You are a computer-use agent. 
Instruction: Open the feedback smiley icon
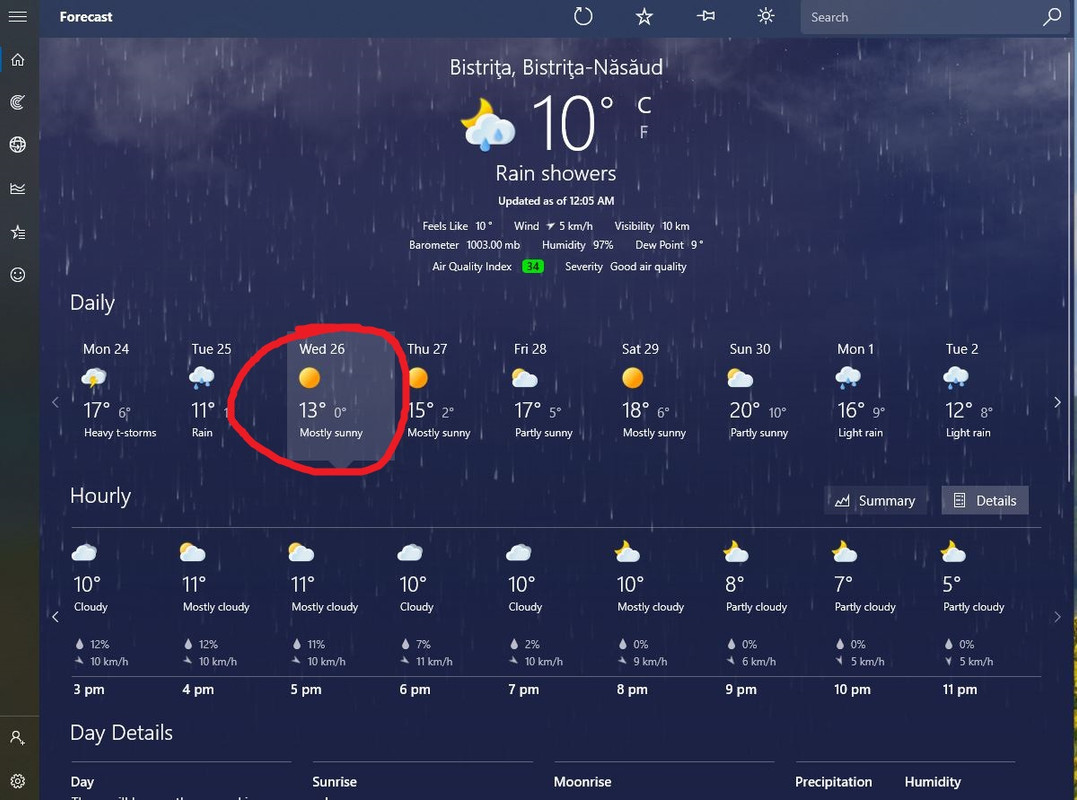(x=18, y=275)
